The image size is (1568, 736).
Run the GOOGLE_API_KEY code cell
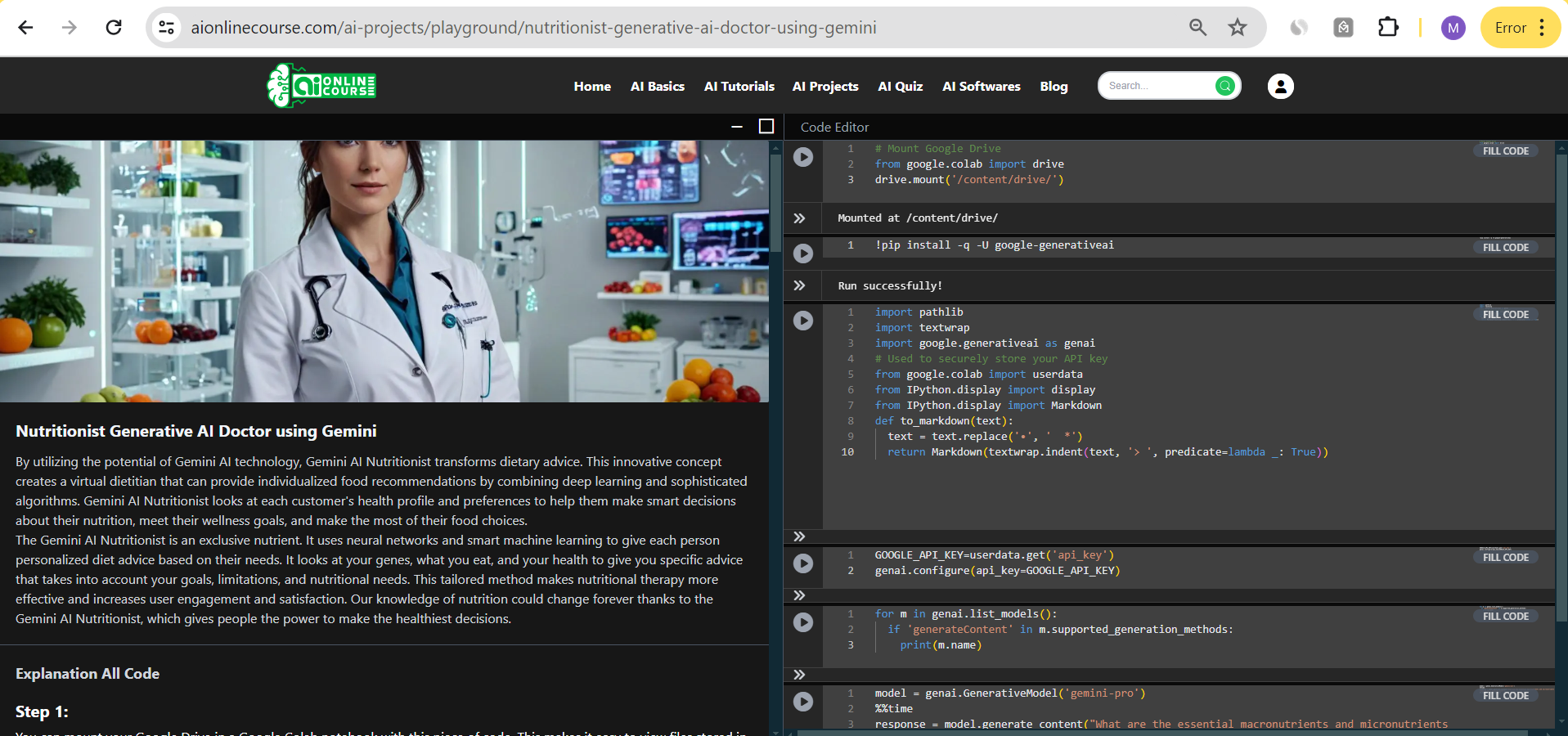803,563
